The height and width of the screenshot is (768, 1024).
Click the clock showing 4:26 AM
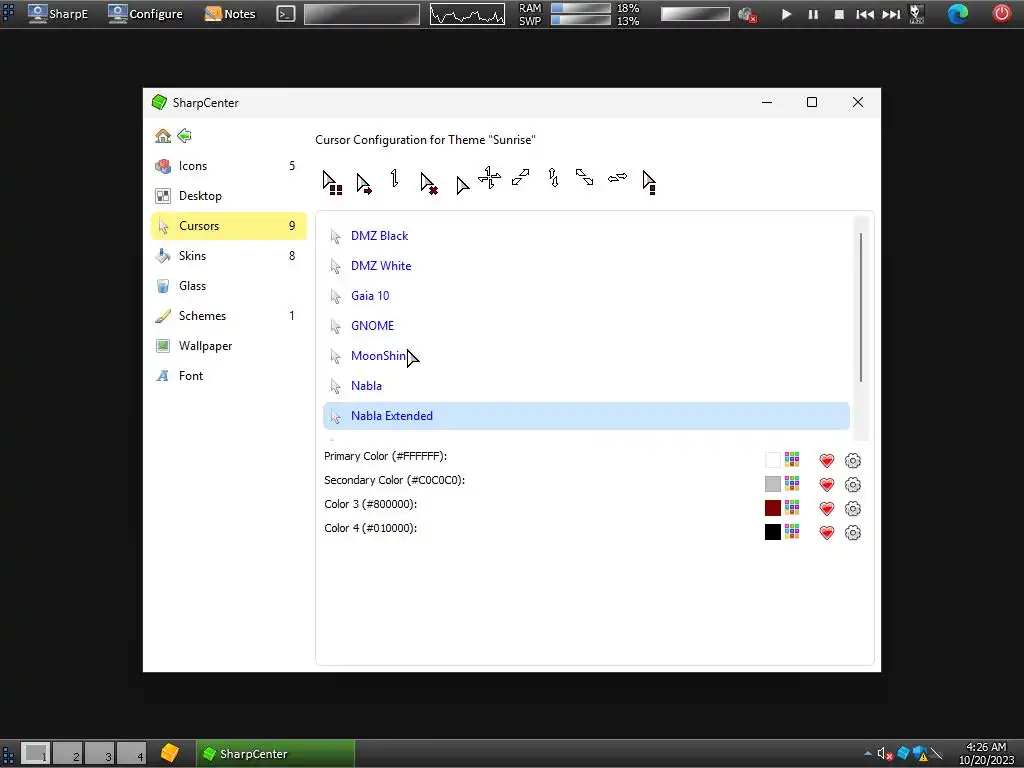[x=986, y=754]
